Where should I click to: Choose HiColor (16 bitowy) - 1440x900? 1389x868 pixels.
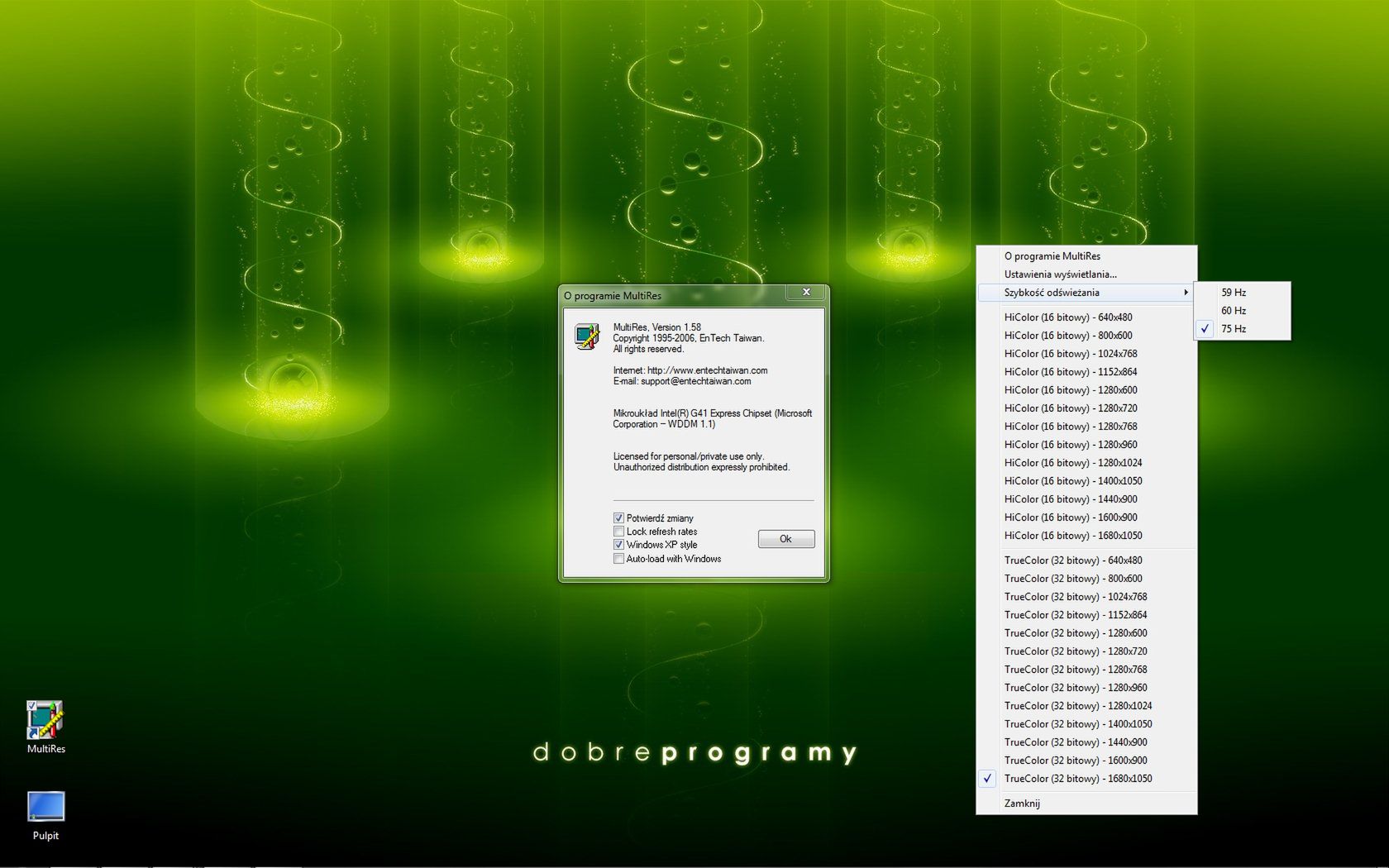tap(1086, 499)
